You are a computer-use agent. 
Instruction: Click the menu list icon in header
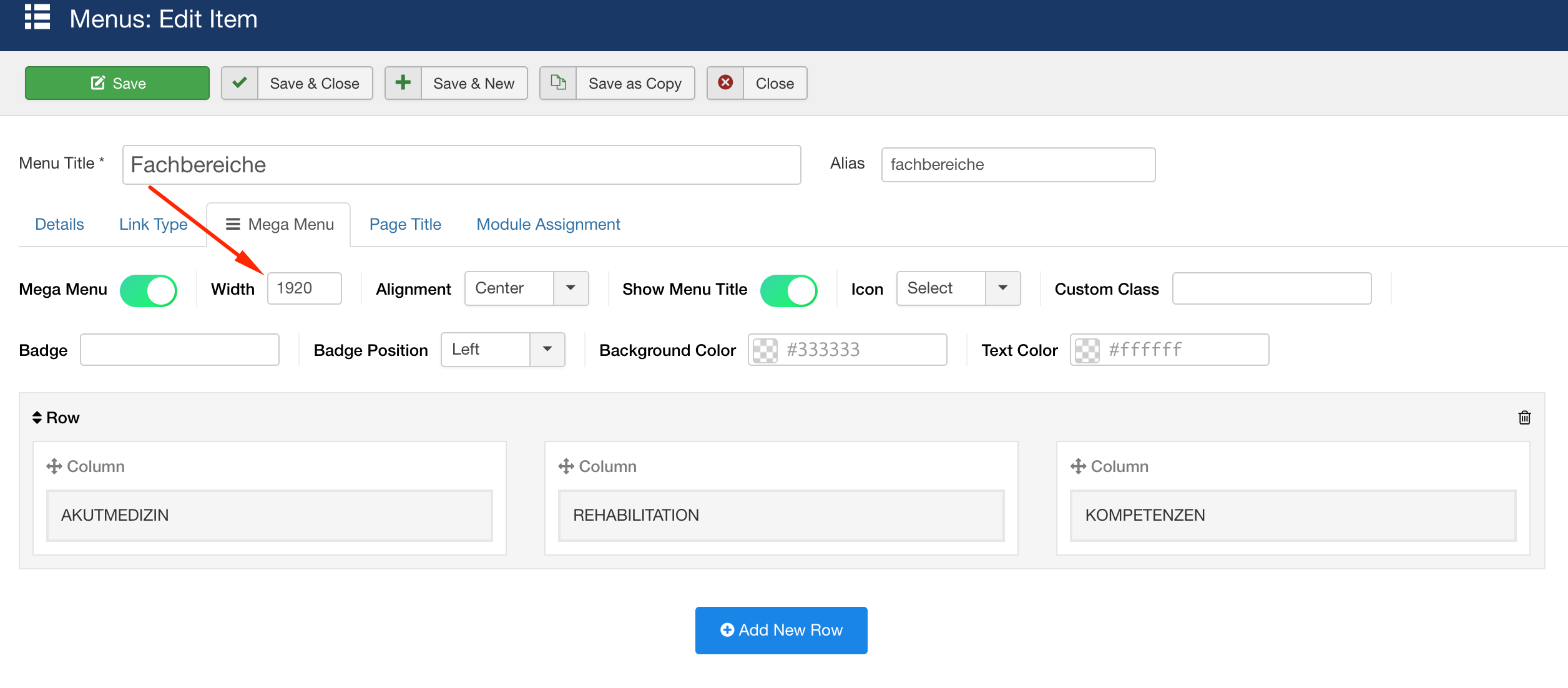click(37, 17)
